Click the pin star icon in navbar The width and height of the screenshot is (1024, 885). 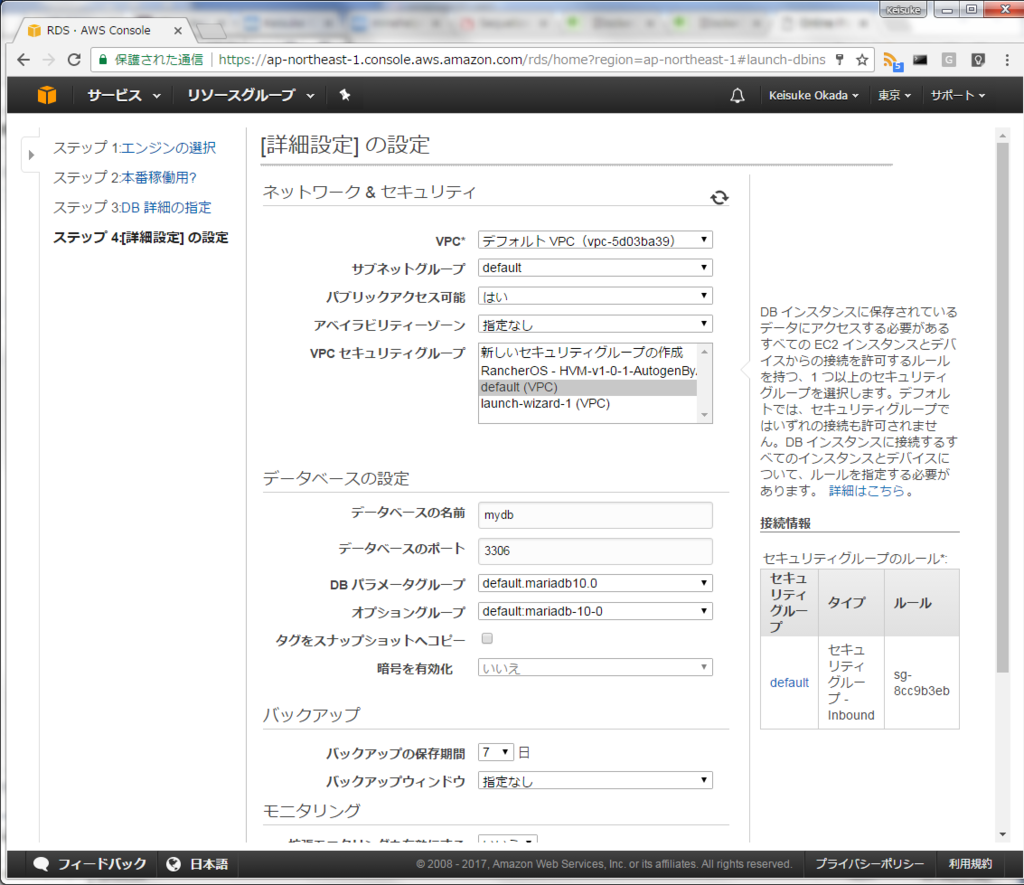345,95
